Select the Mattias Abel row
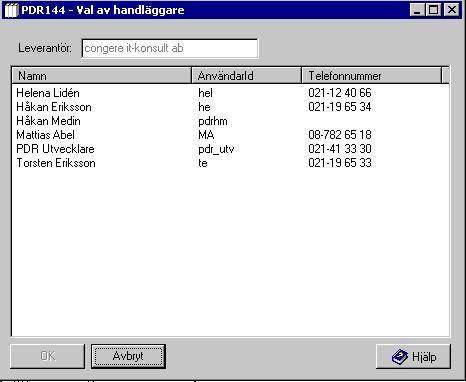This screenshot has width=466, height=382. [230, 135]
